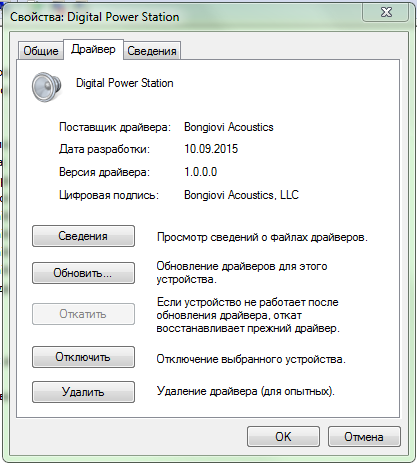The width and height of the screenshot is (417, 465).
Task: Cancel the dialog with Отмена
Action: pos(364,437)
